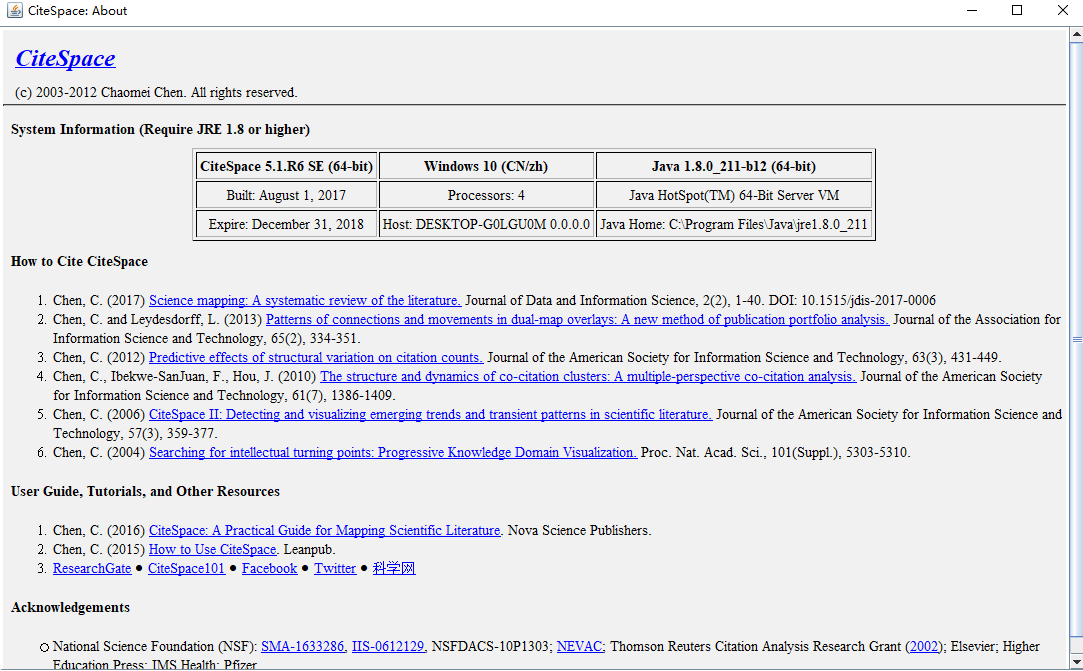The width and height of the screenshot is (1083, 671).
Task: Open 'Science mapping: A systematic review' link
Action: coord(305,301)
